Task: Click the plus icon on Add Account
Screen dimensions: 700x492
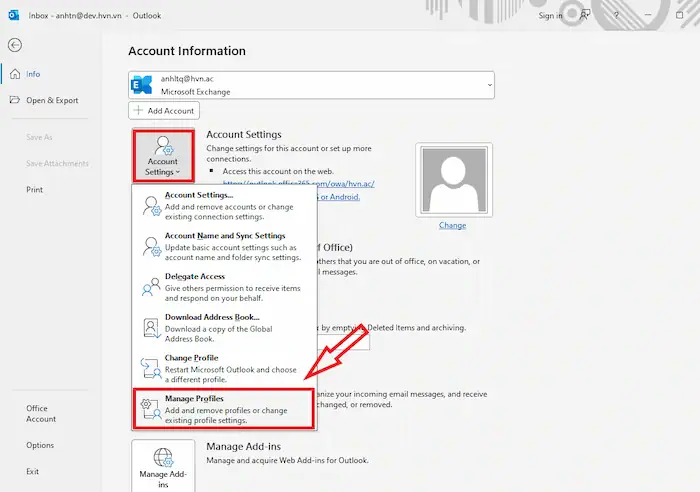Action: 138,110
